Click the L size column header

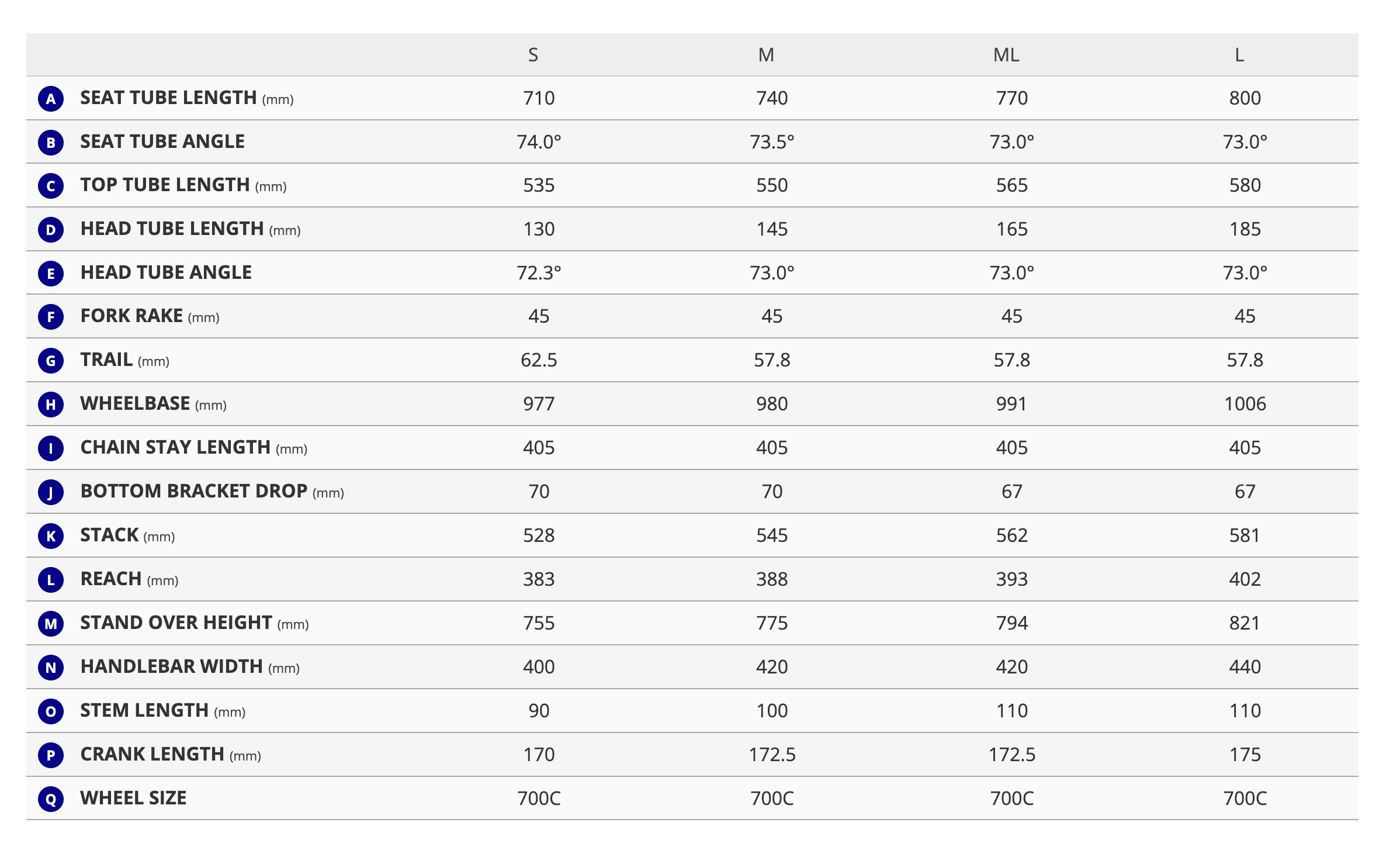[1239, 55]
